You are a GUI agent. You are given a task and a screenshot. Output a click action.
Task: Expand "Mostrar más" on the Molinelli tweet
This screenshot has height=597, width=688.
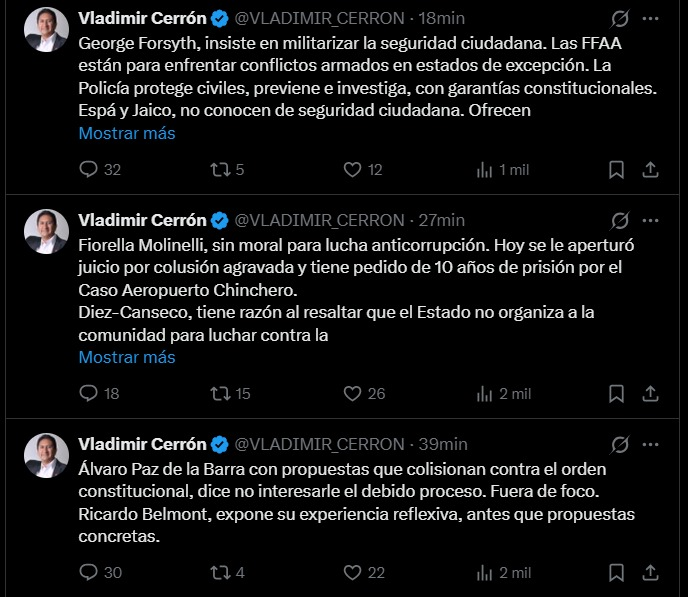pyautogui.click(x=127, y=357)
